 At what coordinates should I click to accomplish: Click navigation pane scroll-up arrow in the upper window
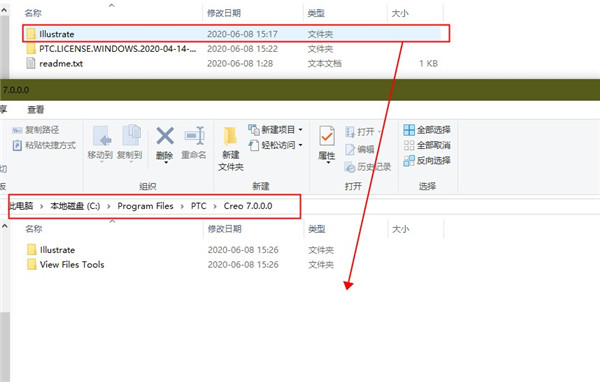click(4, 10)
